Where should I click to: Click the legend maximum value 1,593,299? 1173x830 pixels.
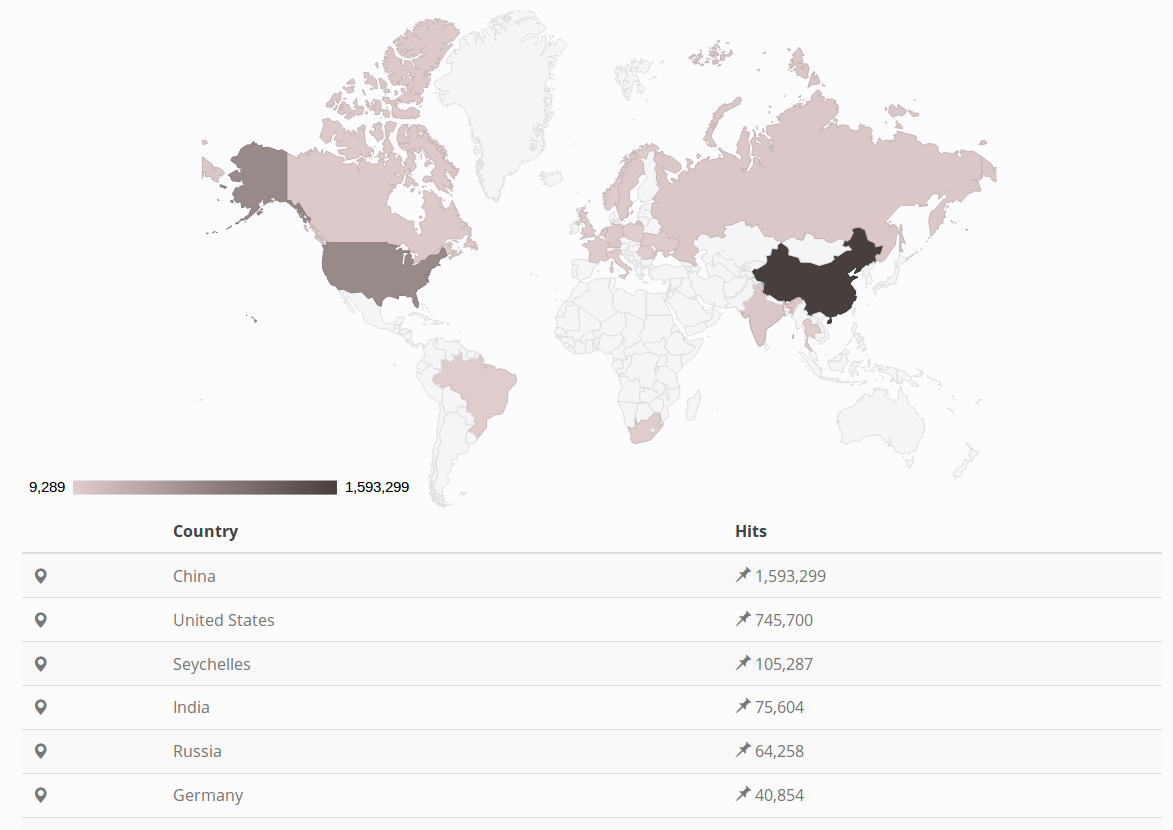[377, 487]
